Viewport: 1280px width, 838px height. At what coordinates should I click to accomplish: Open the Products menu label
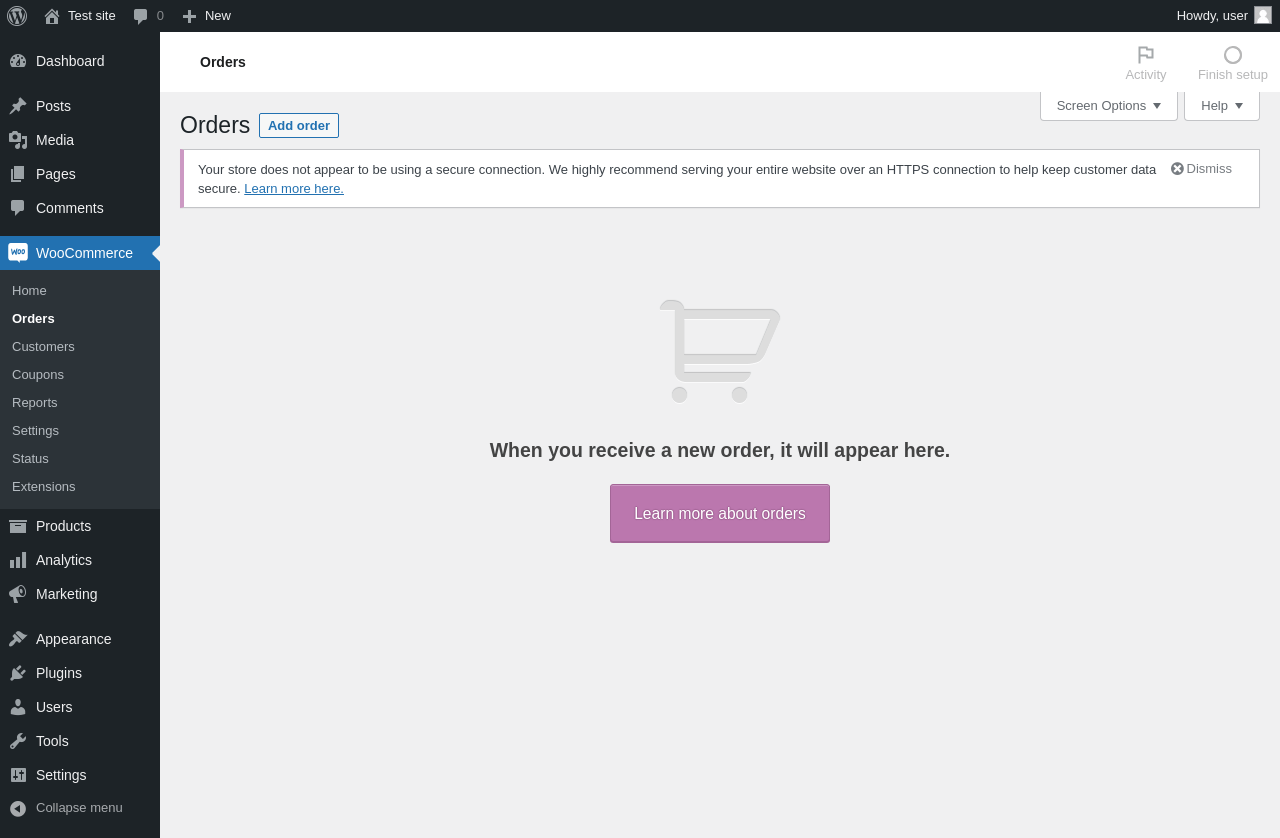point(63,526)
